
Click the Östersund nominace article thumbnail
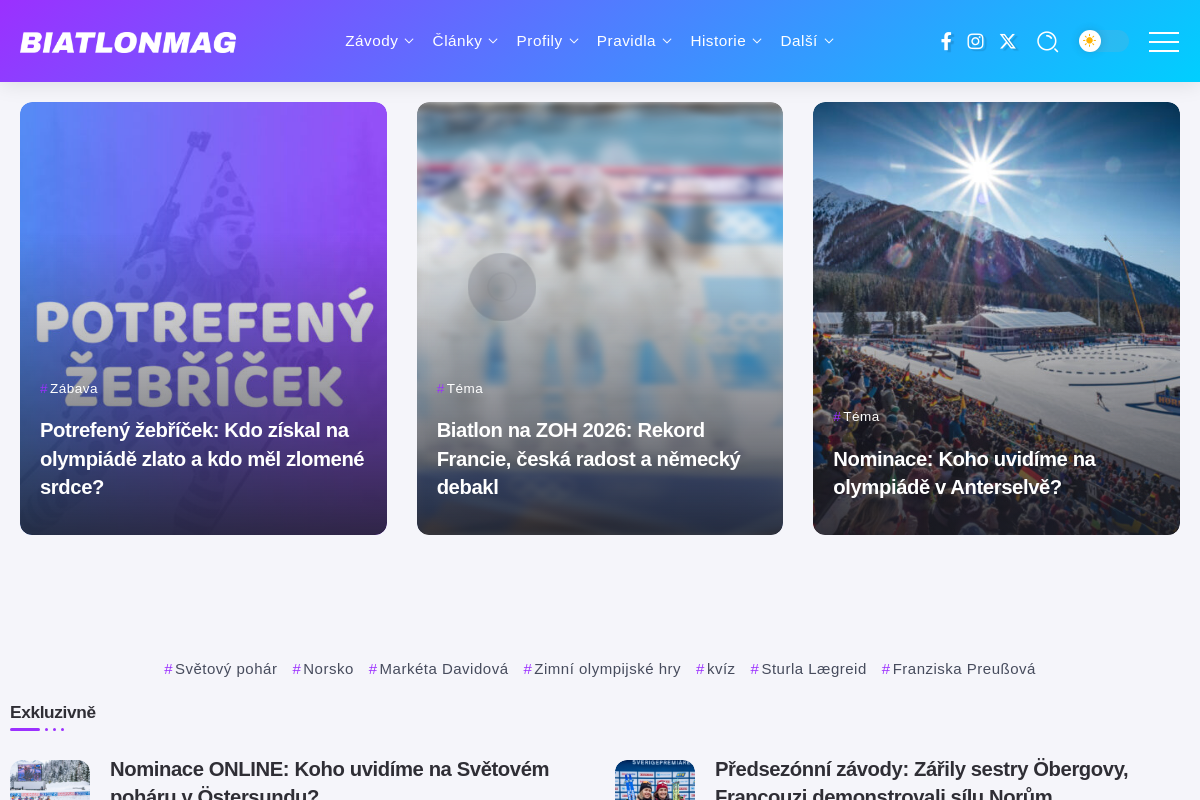click(x=50, y=780)
